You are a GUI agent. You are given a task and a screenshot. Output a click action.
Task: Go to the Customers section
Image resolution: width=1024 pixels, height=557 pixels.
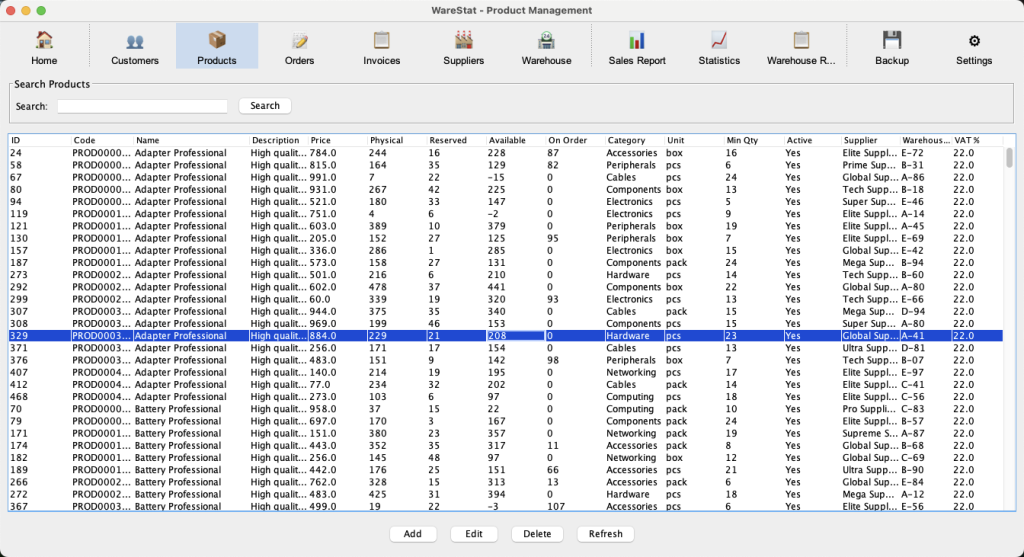(135, 47)
